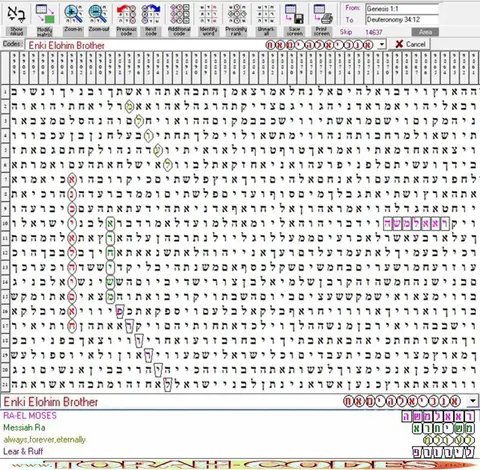Print the screen with the printer icon
Image resolution: width=480 pixels, height=470 pixels.
(322, 19)
